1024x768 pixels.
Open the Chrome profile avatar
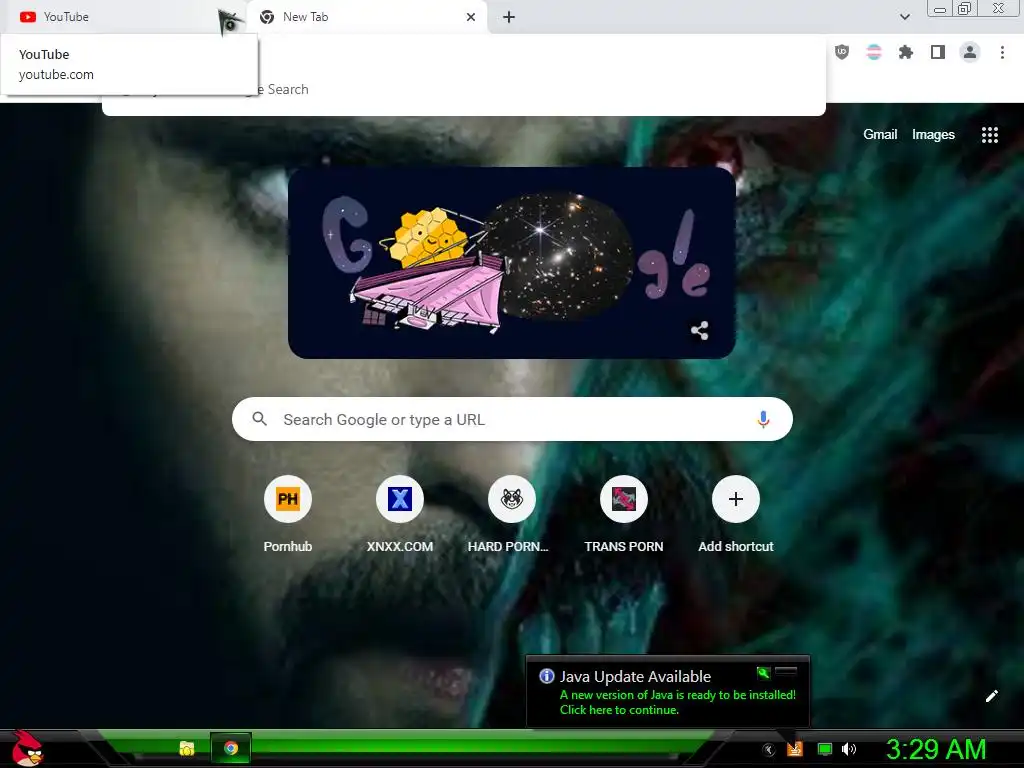click(x=970, y=52)
